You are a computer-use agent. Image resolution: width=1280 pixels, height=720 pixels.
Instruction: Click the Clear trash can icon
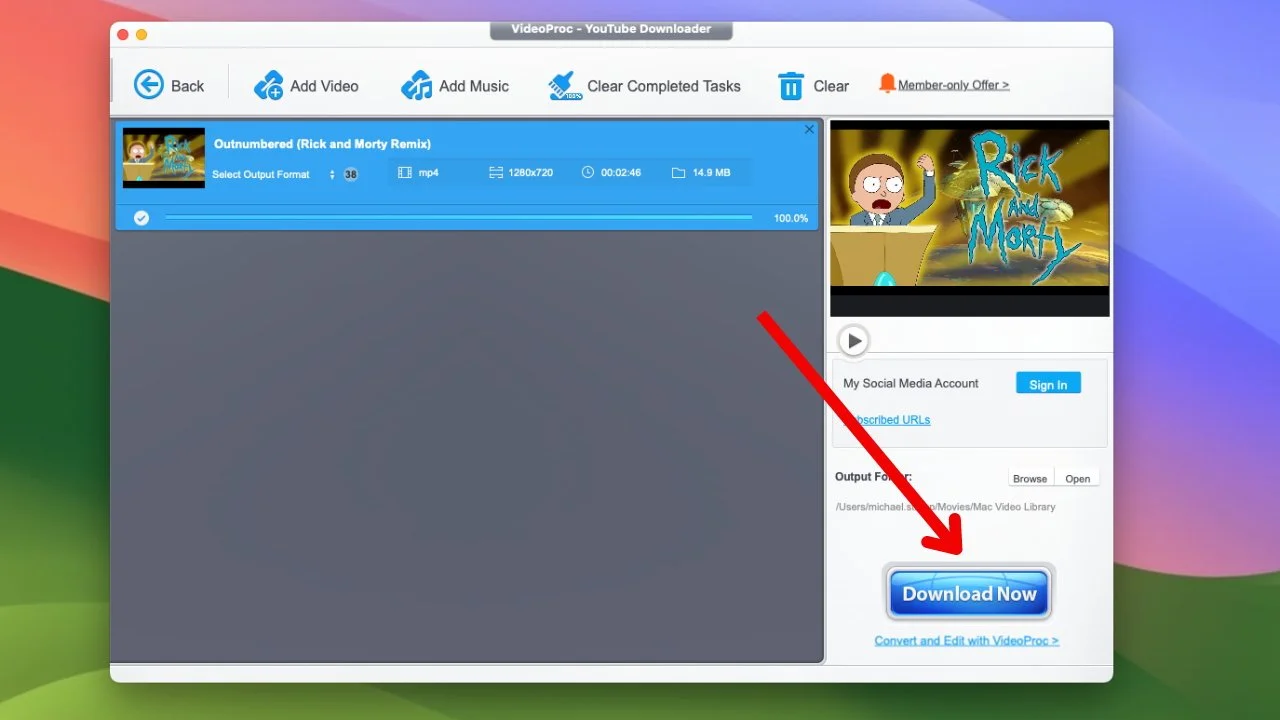(x=791, y=86)
